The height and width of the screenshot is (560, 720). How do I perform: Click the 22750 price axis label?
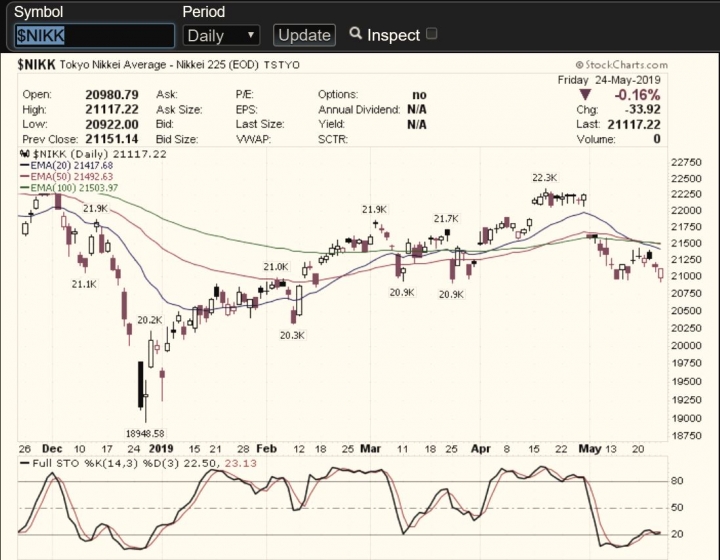(686, 162)
